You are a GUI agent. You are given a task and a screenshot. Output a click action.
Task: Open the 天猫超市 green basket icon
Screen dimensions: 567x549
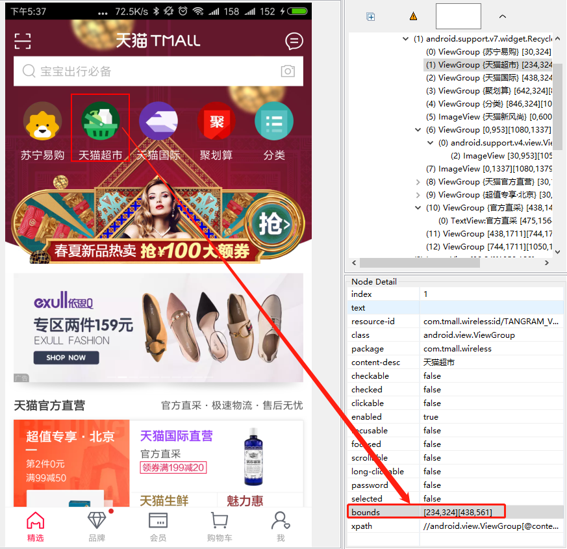(100, 121)
